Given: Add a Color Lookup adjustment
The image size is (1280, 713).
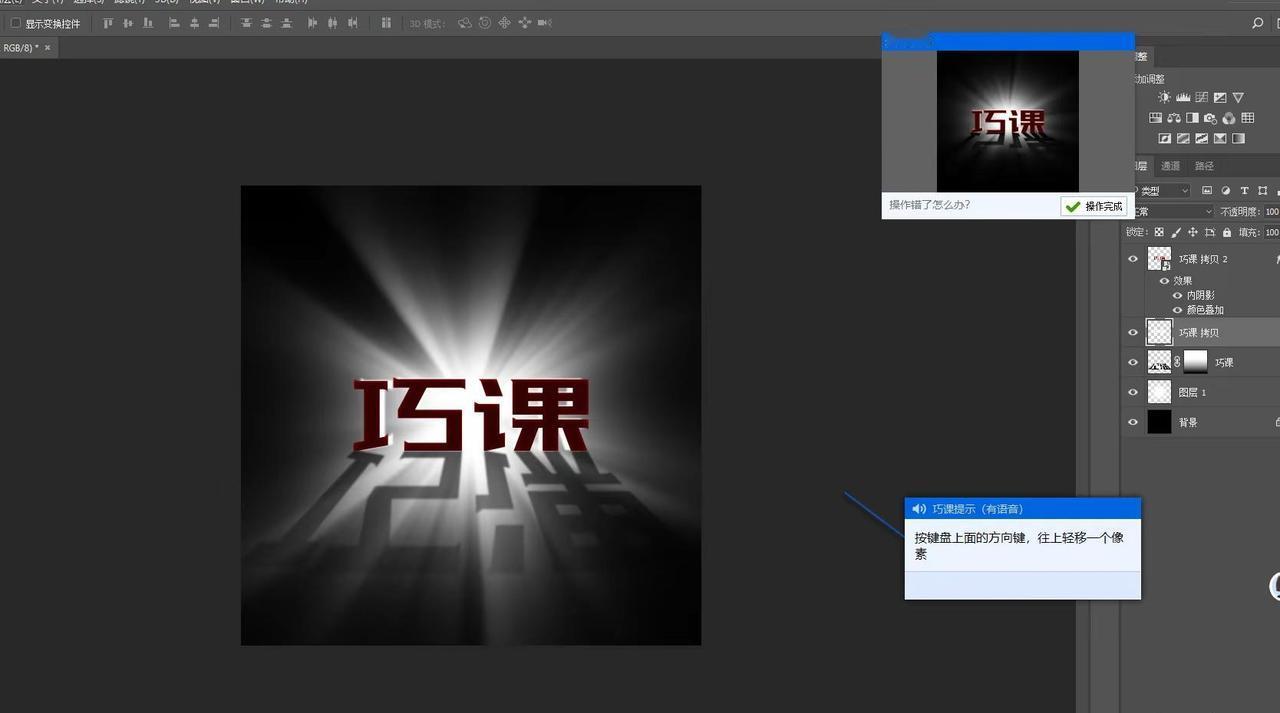Looking at the screenshot, I should [x=1248, y=118].
